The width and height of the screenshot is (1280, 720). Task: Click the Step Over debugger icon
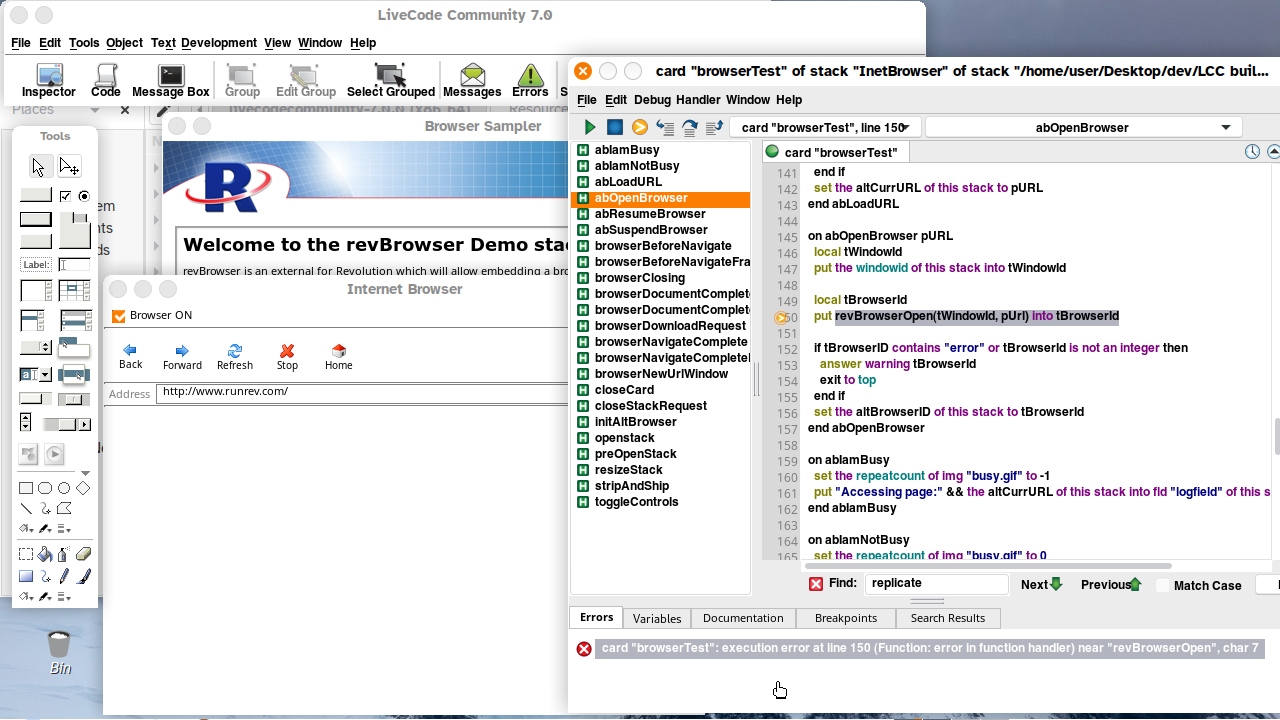690,127
